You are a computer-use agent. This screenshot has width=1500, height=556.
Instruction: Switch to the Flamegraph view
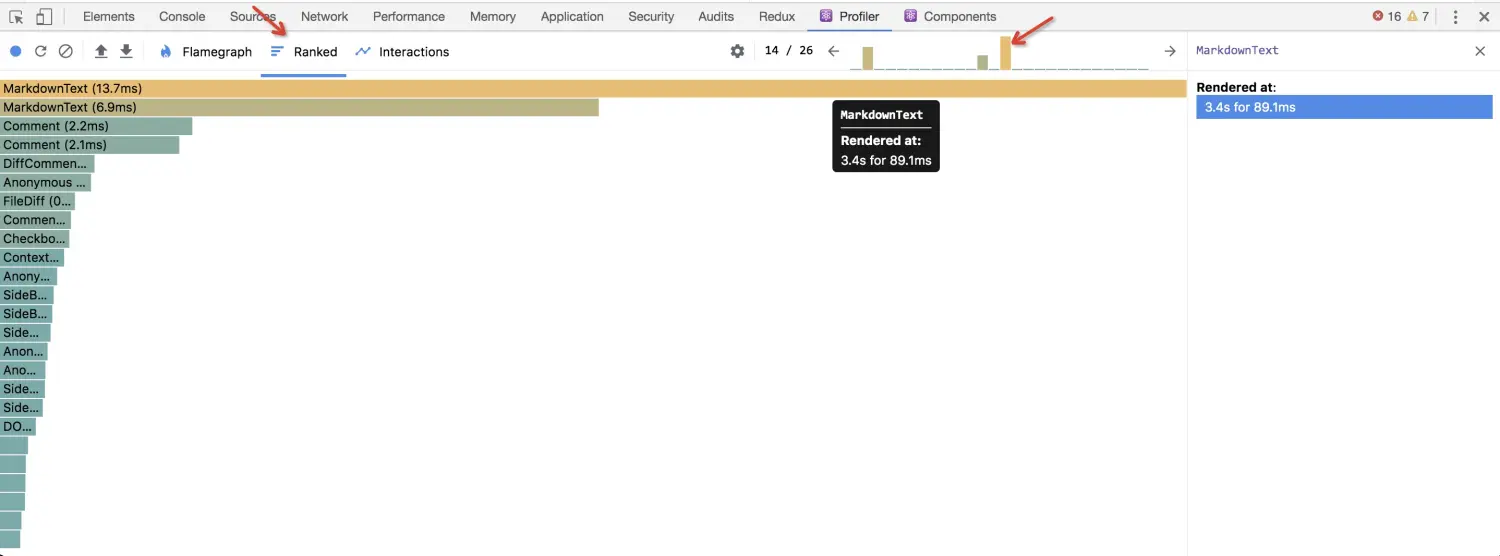205,52
